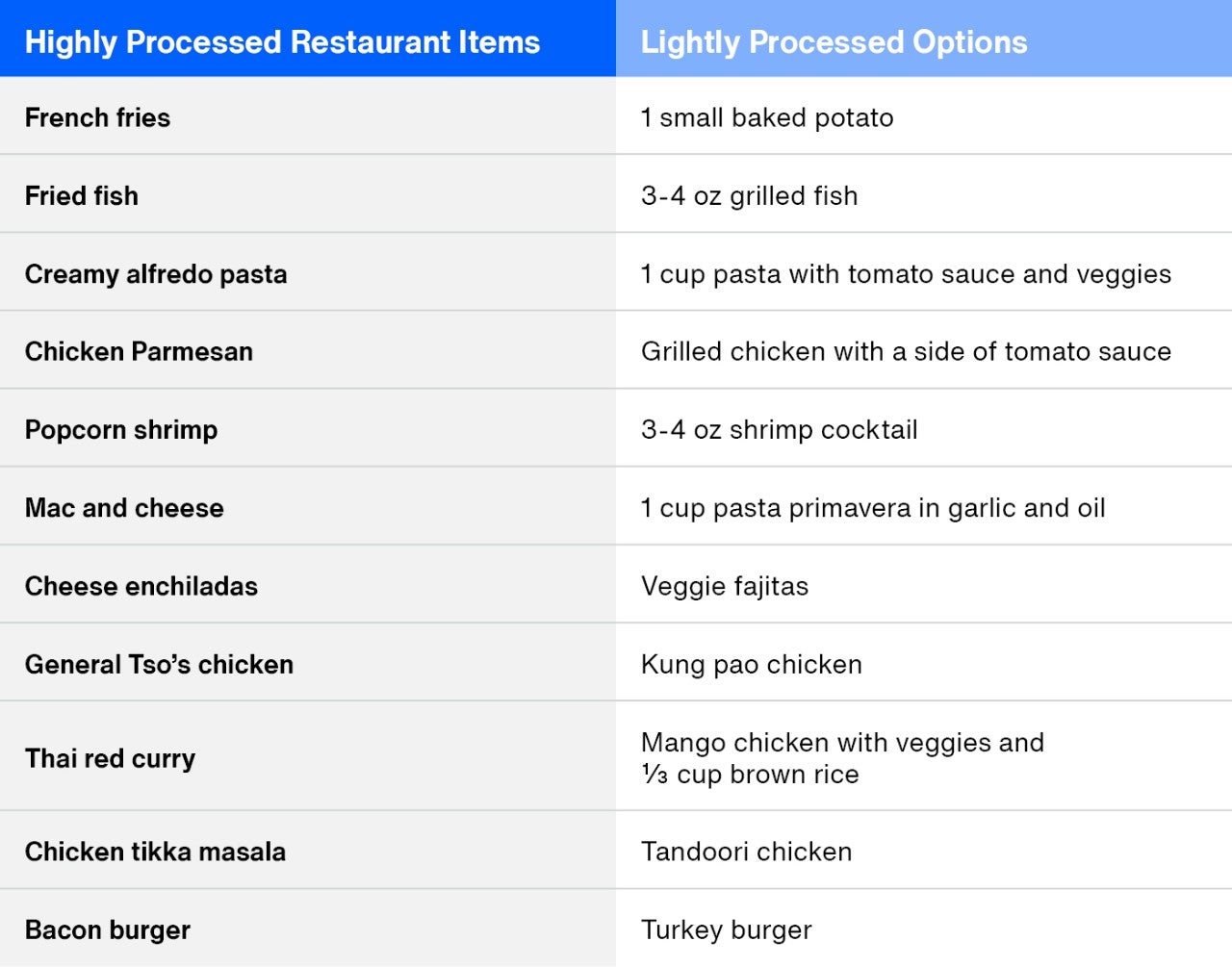Select the Thai red curry cell
This screenshot has width=1232, height=967.
click(110, 758)
